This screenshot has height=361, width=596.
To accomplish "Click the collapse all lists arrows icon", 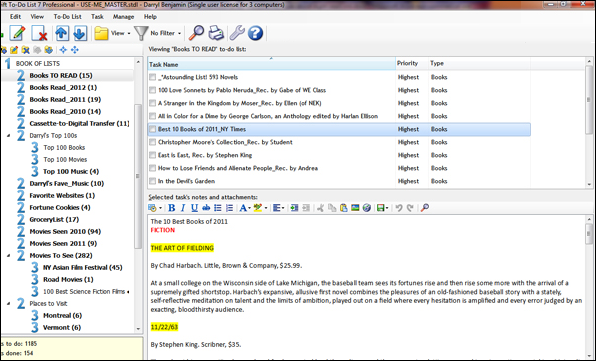I will (x=63, y=50).
